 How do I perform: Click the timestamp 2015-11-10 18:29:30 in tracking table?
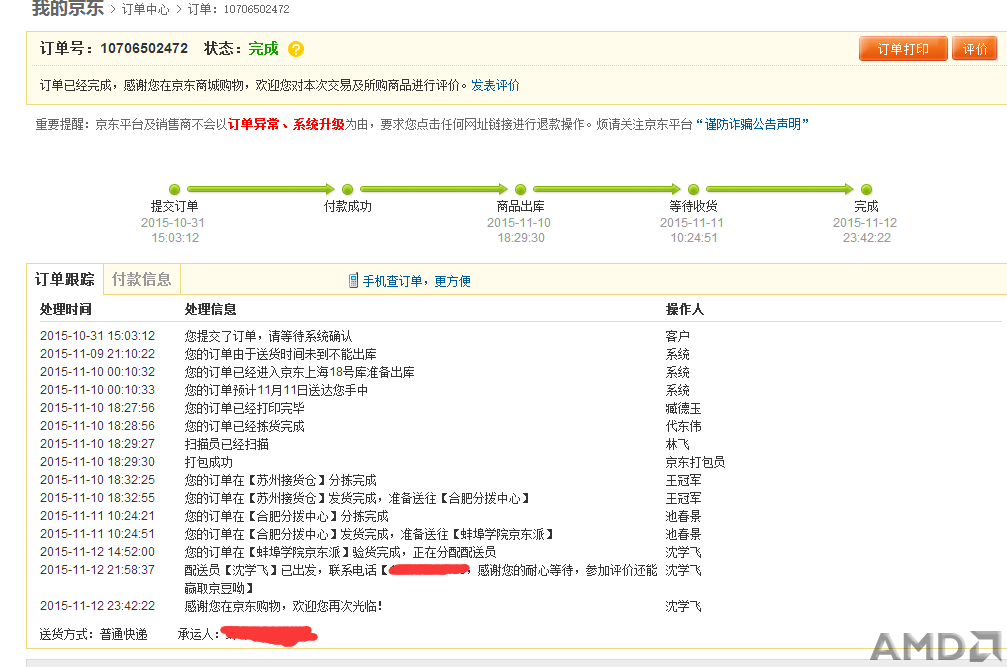point(98,462)
